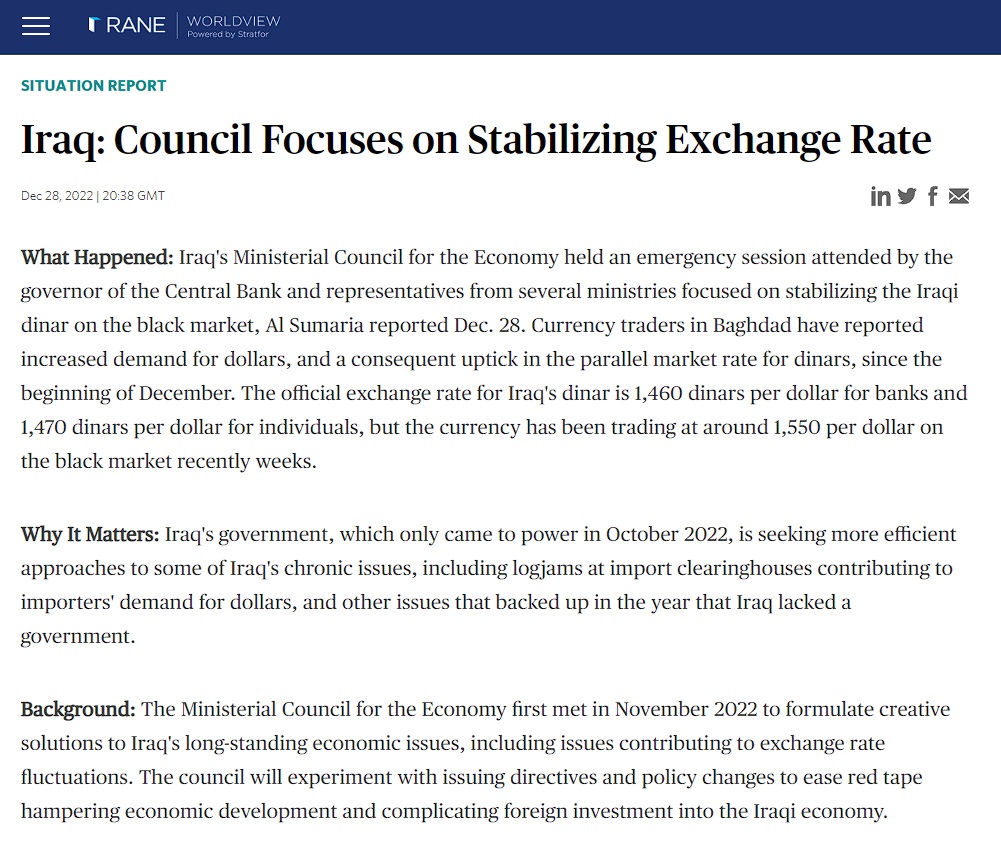Click the article headline about Iraq Council
This screenshot has width=1001, height=856.
click(x=476, y=139)
